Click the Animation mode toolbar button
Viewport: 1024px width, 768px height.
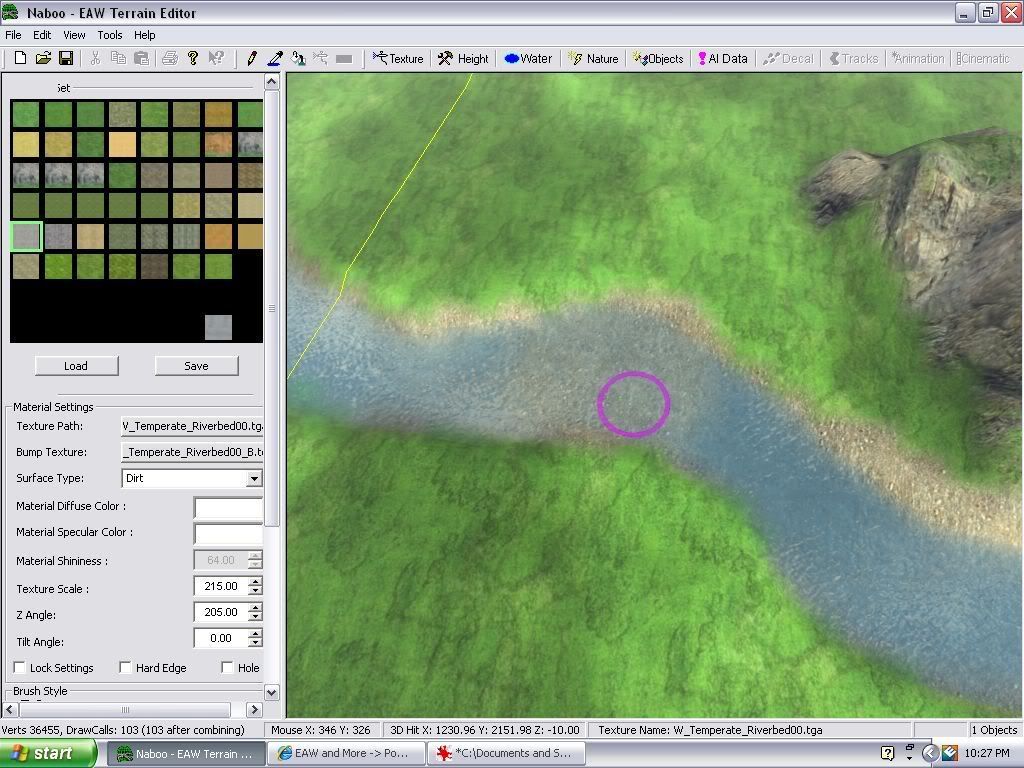918,59
